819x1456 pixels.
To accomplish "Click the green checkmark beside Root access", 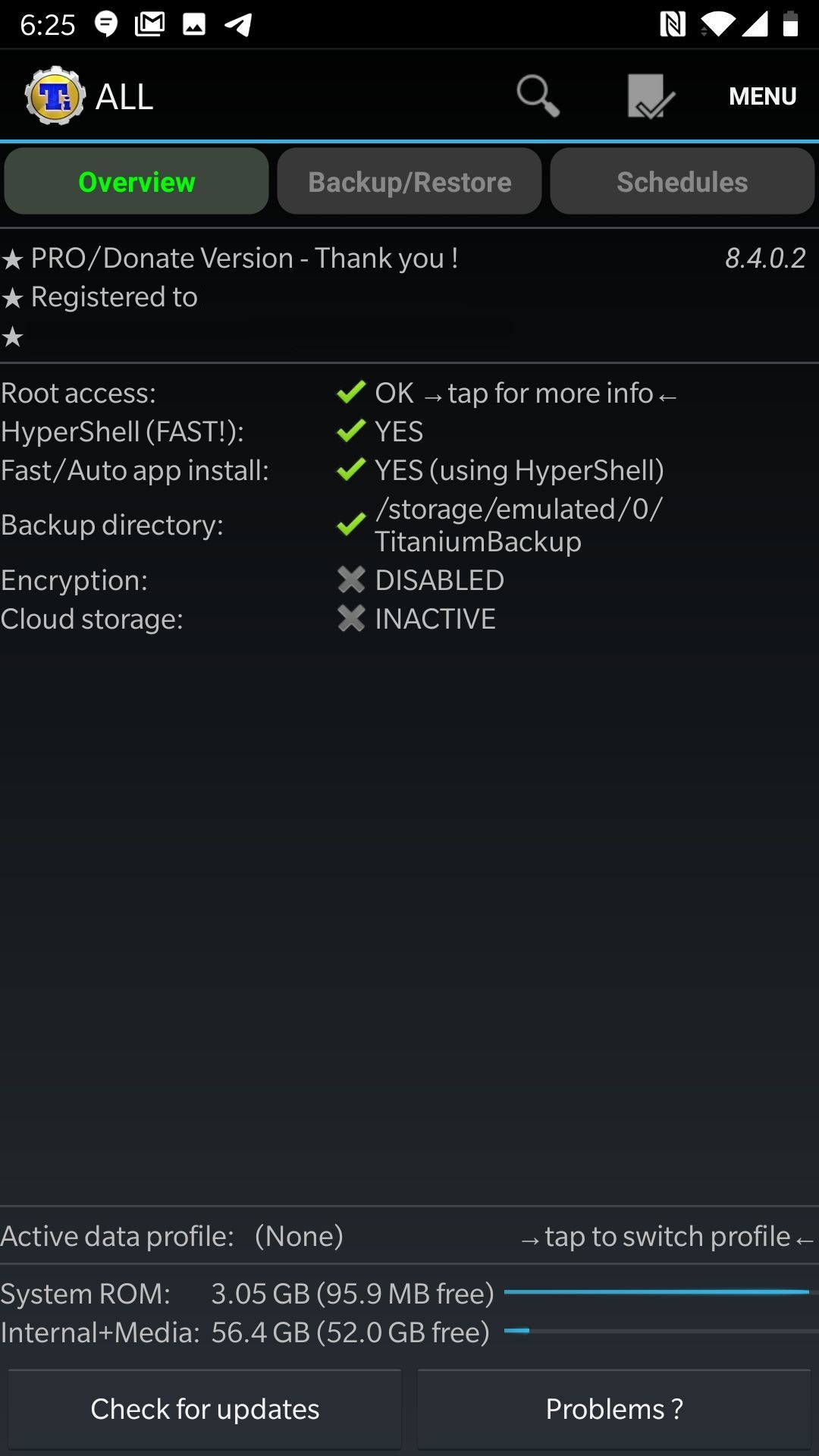I will (350, 393).
